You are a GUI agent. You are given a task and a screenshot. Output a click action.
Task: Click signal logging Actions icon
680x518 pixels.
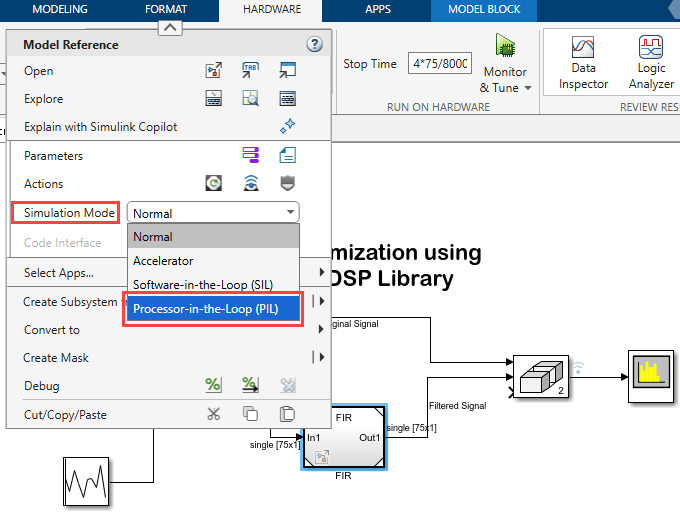coord(251,183)
